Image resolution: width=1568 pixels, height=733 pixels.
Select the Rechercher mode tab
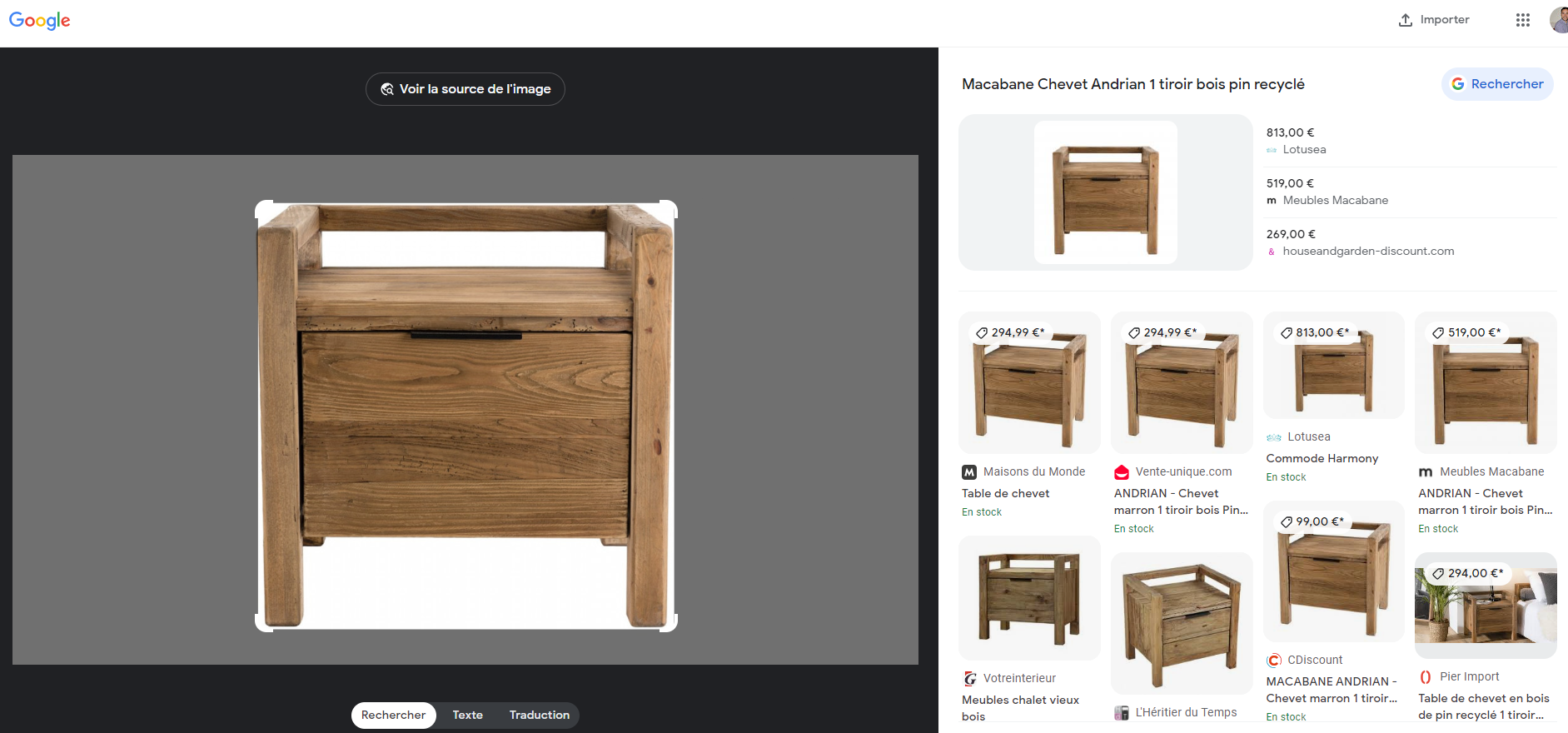click(393, 715)
